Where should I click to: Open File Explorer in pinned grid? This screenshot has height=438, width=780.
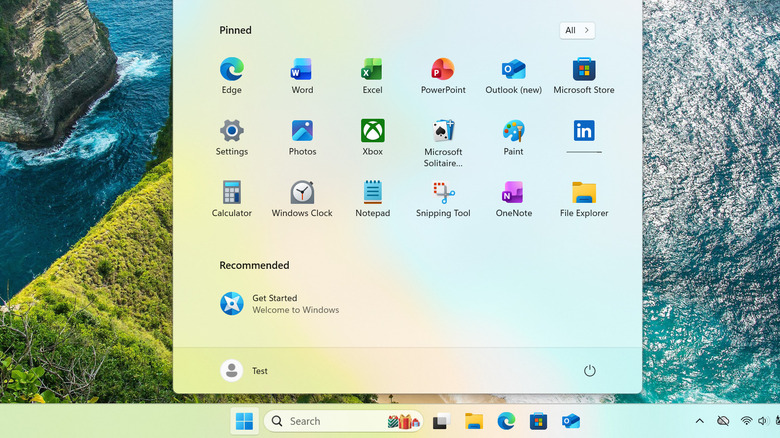coord(584,199)
